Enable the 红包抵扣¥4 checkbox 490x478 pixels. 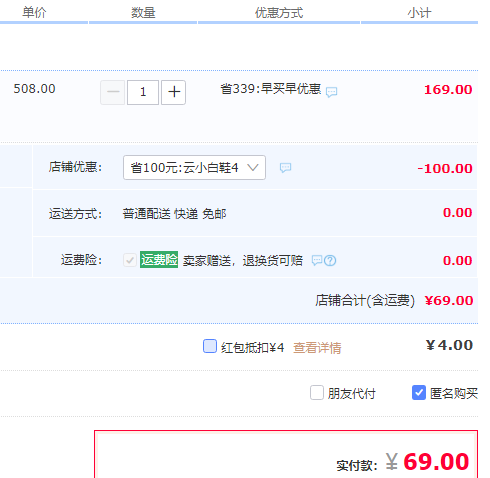210,346
